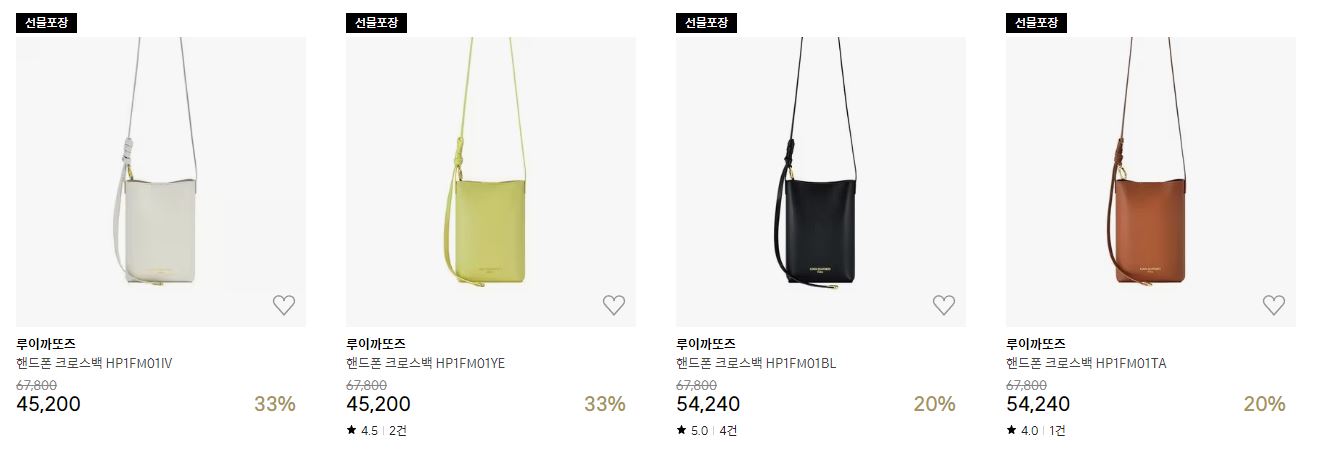The image size is (1322, 449).
Task: Favorite the black HP1FM01BL crossbag
Action: point(944,305)
